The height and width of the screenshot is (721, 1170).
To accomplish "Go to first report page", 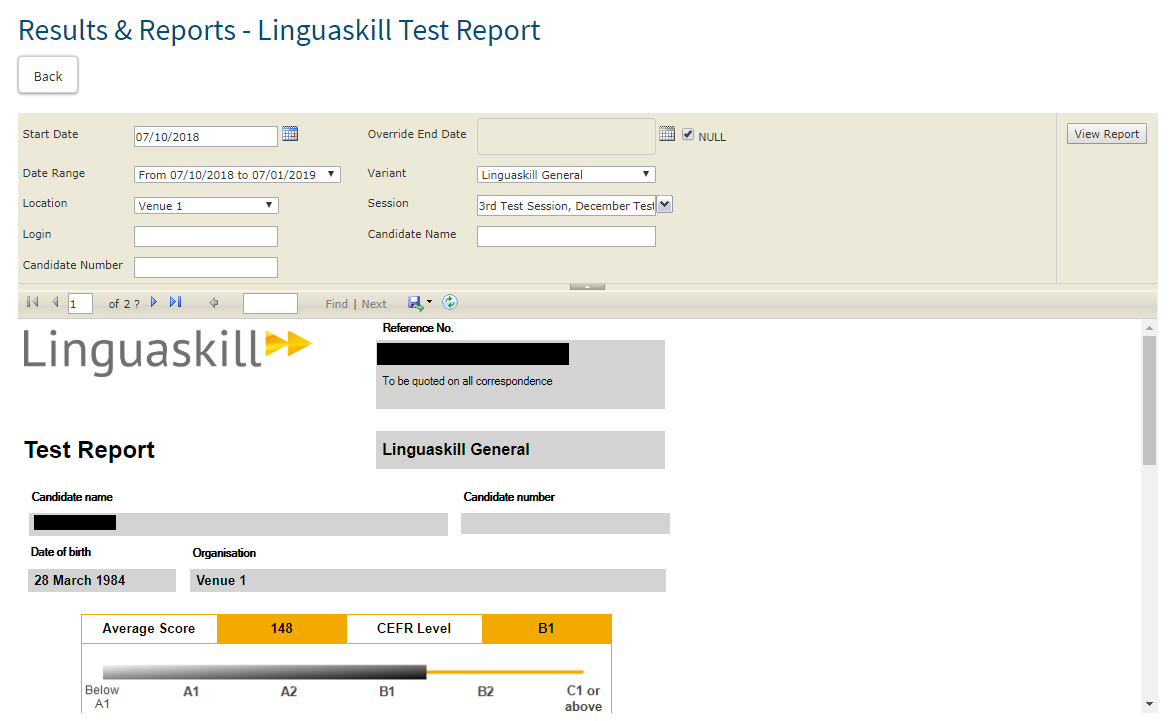I will [32, 302].
